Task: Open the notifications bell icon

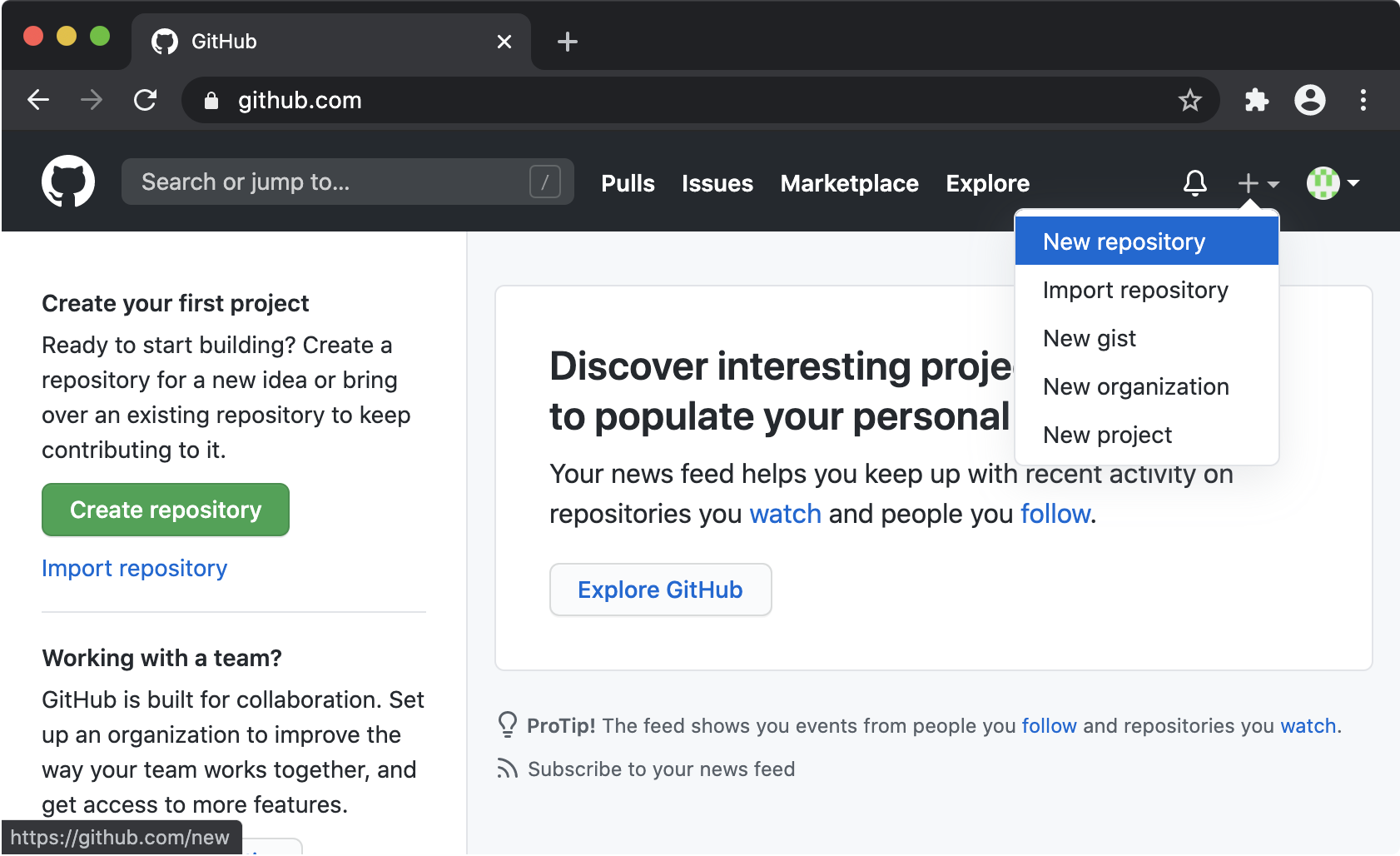Action: click(1195, 182)
